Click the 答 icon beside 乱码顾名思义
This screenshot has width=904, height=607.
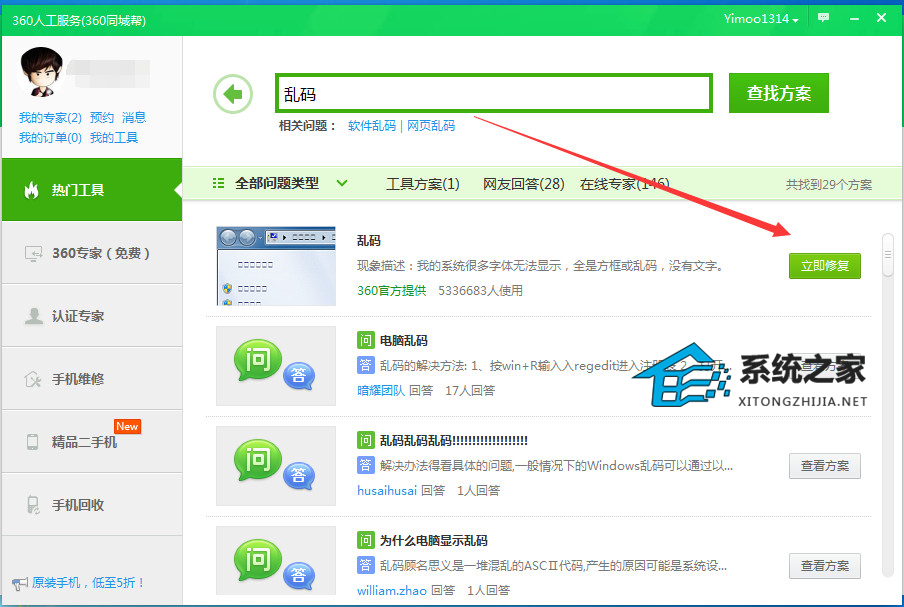pos(366,565)
